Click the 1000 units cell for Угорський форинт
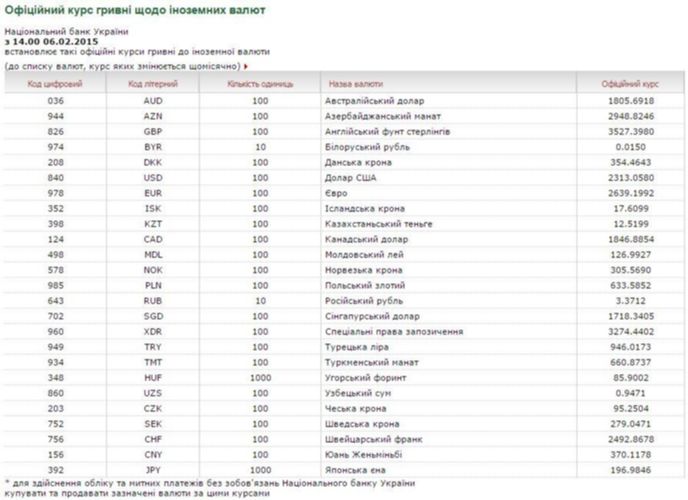 coord(260,378)
